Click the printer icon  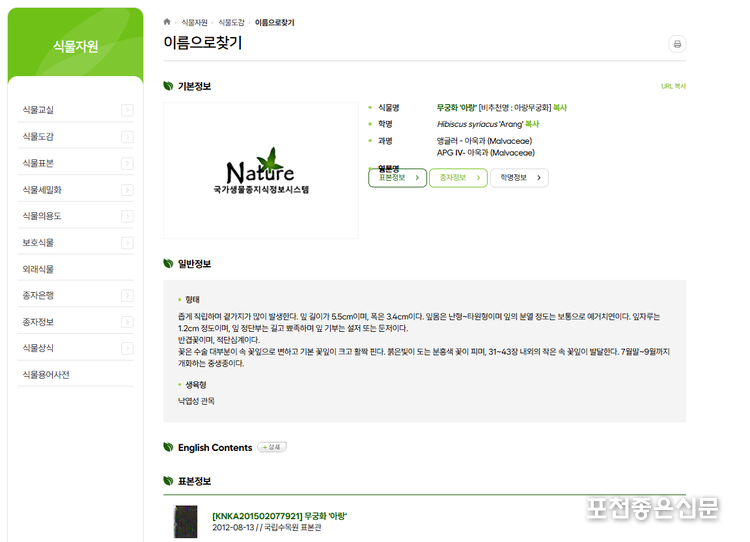pos(677,44)
